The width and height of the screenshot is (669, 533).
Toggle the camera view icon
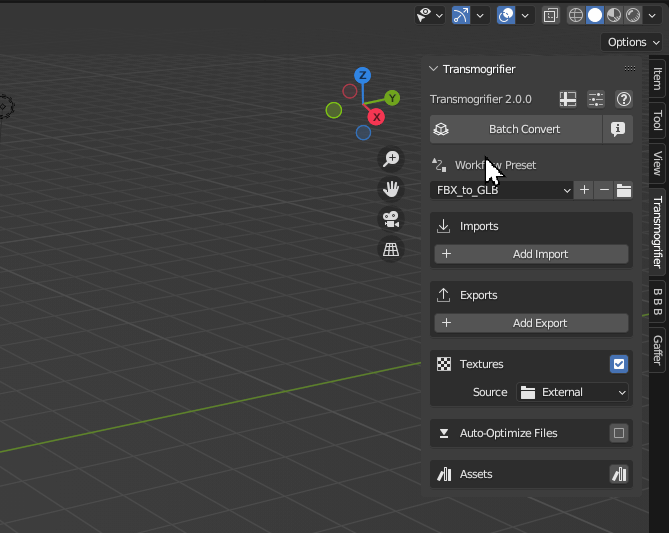[x=391, y=219]
